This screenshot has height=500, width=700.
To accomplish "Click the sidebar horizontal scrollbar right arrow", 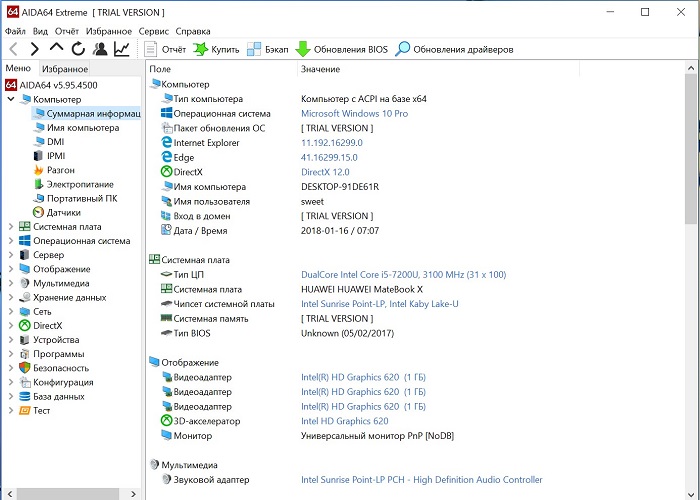I will [x=133, y=494].
